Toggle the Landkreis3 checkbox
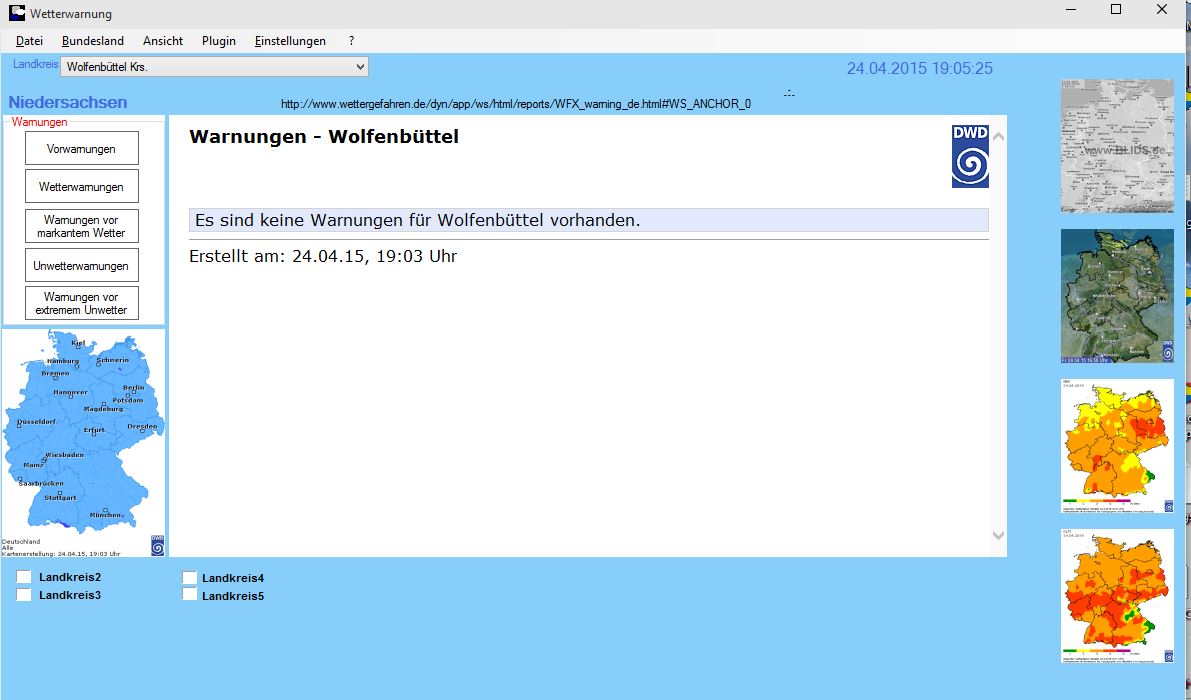The image size is (1191, 700). point(24,595)
